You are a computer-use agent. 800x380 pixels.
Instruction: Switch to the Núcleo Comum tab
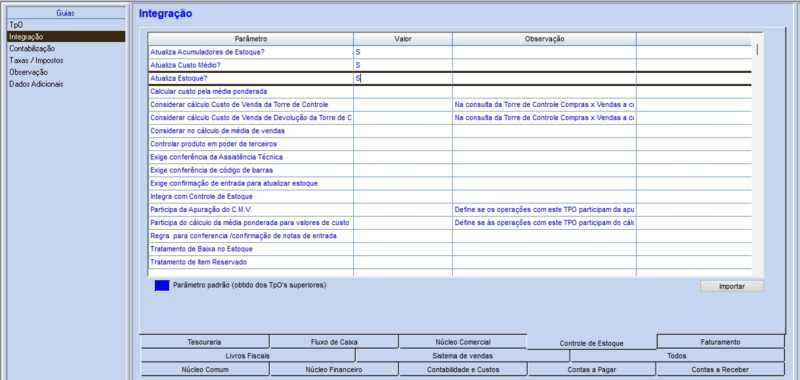coord(204,369)
